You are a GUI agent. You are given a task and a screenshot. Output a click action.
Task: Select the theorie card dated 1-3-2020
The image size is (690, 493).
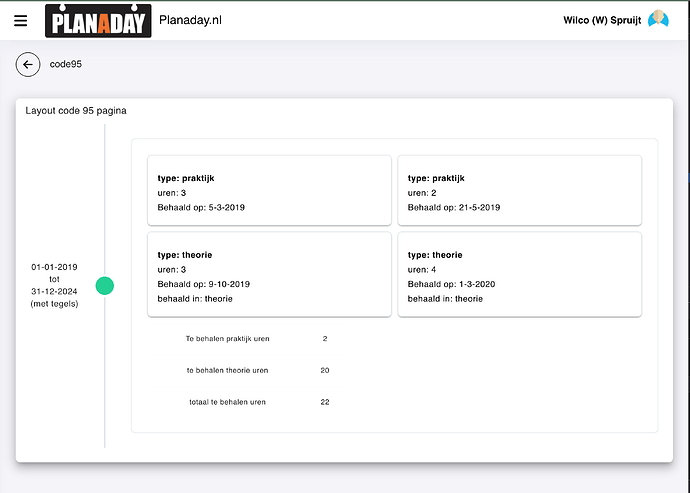coord(519,275)
